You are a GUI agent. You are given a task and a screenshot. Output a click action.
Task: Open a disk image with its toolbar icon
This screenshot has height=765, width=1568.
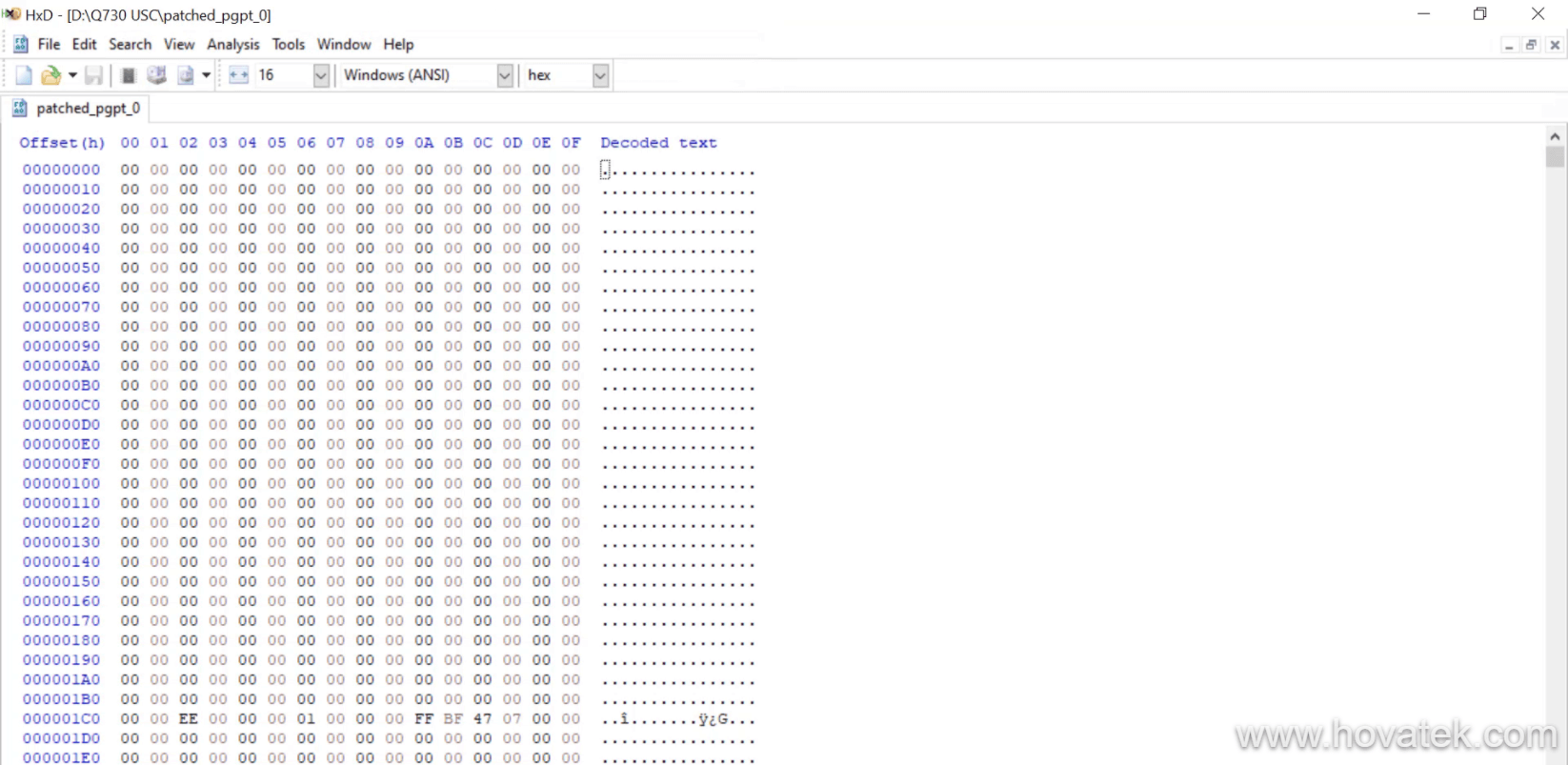[186, 75]
